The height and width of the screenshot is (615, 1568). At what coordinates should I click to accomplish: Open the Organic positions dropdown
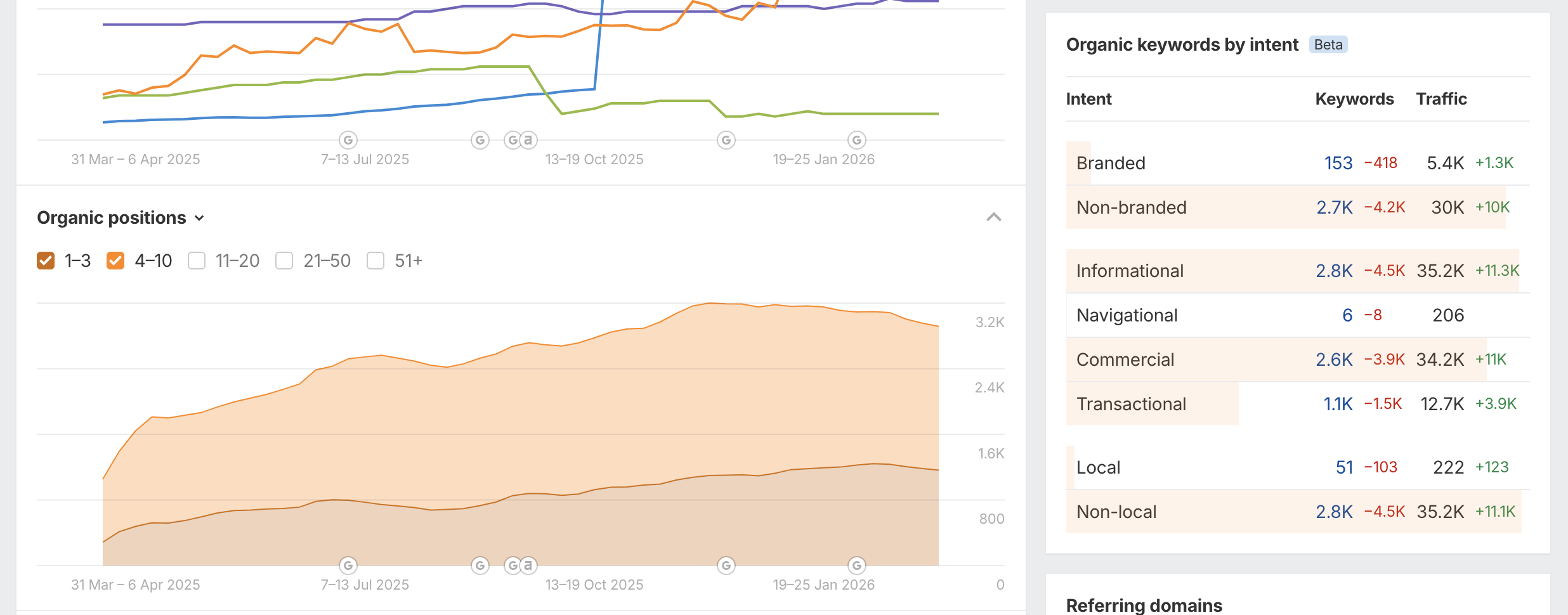pos(199,218)
